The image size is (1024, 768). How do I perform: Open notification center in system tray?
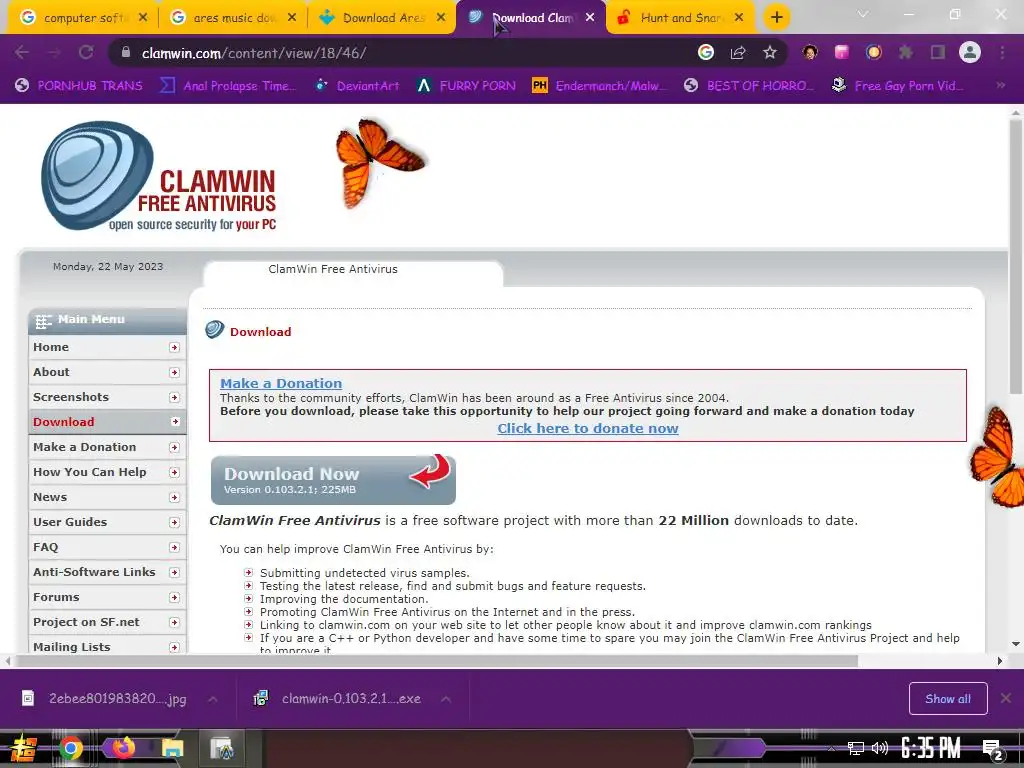[992, 750]
